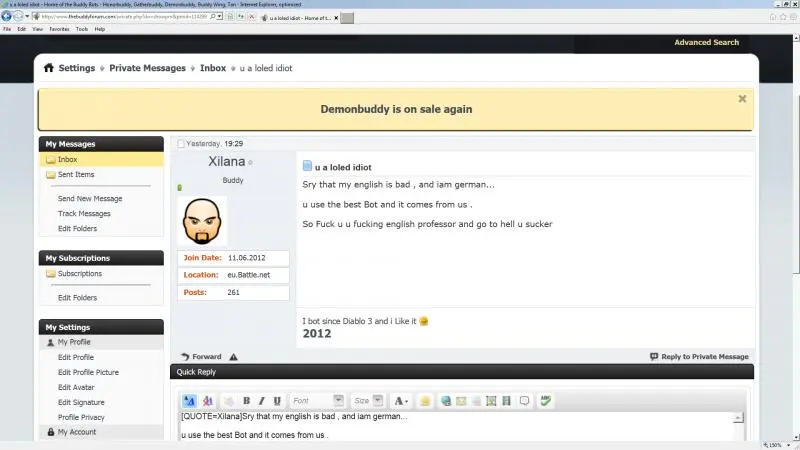Click the Insert Link globe icon
This screenshot has height=450, width=800.
coord(446,401)
